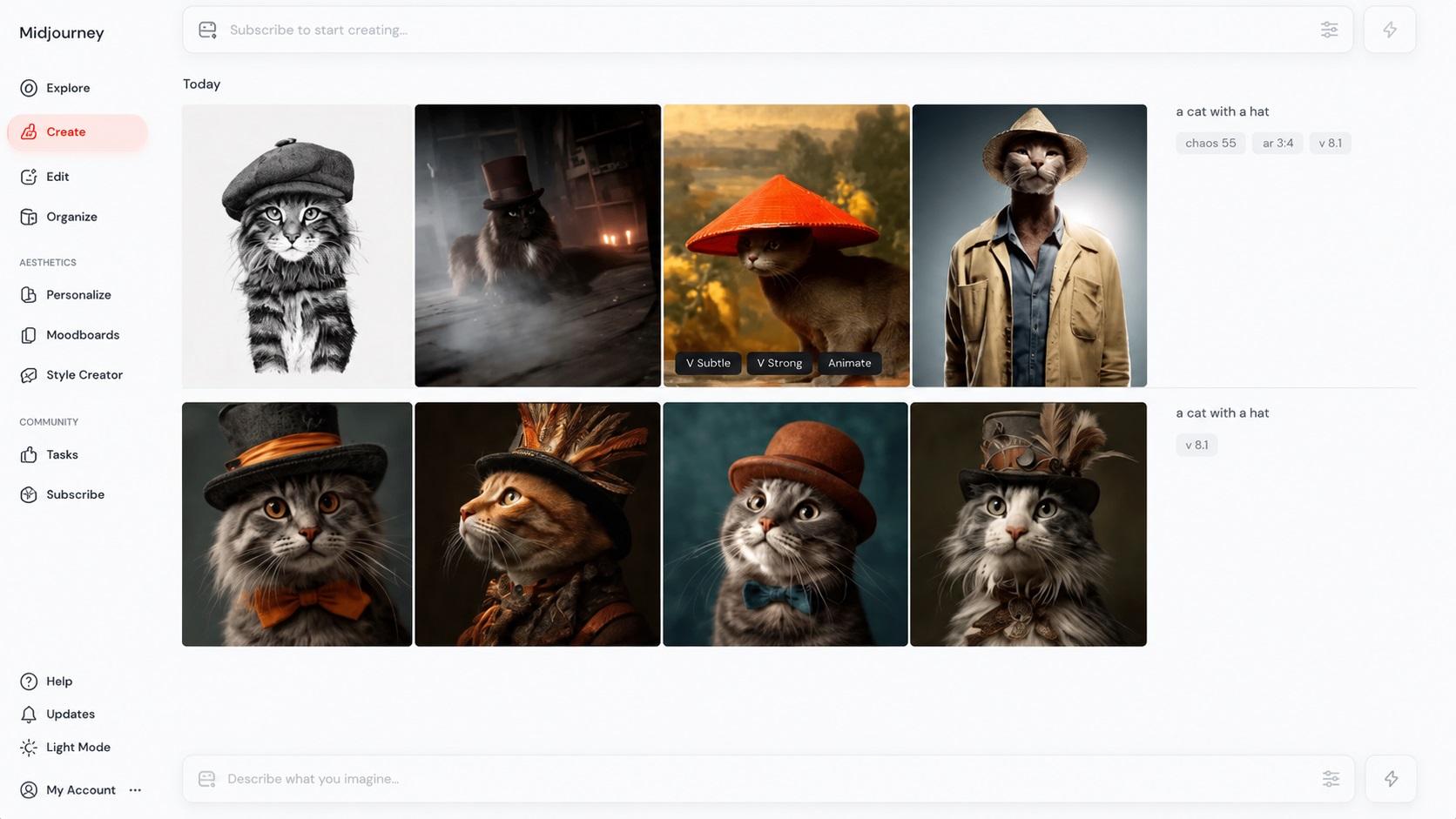Open the Edit menu label
Image resolution: width=1456 pixels, height=819 pixels.
57,177
